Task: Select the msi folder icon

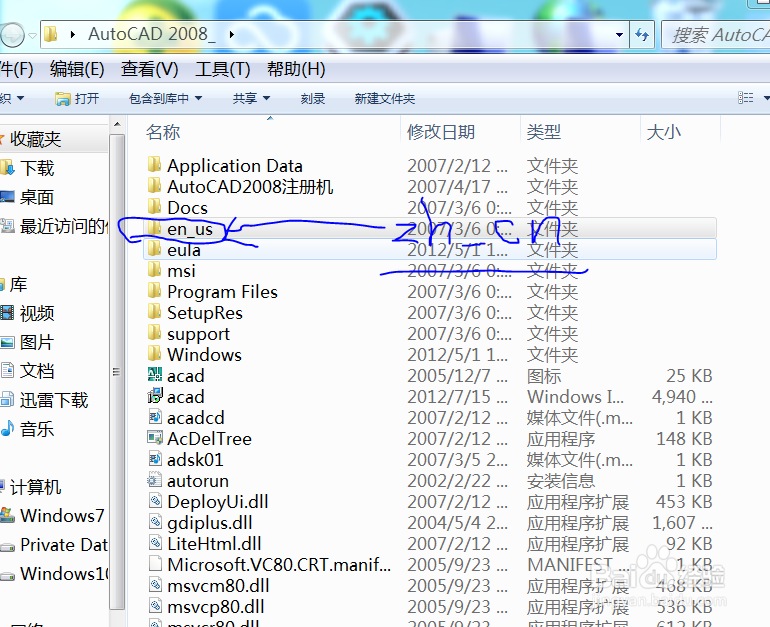Action: [x=154, y=270]
